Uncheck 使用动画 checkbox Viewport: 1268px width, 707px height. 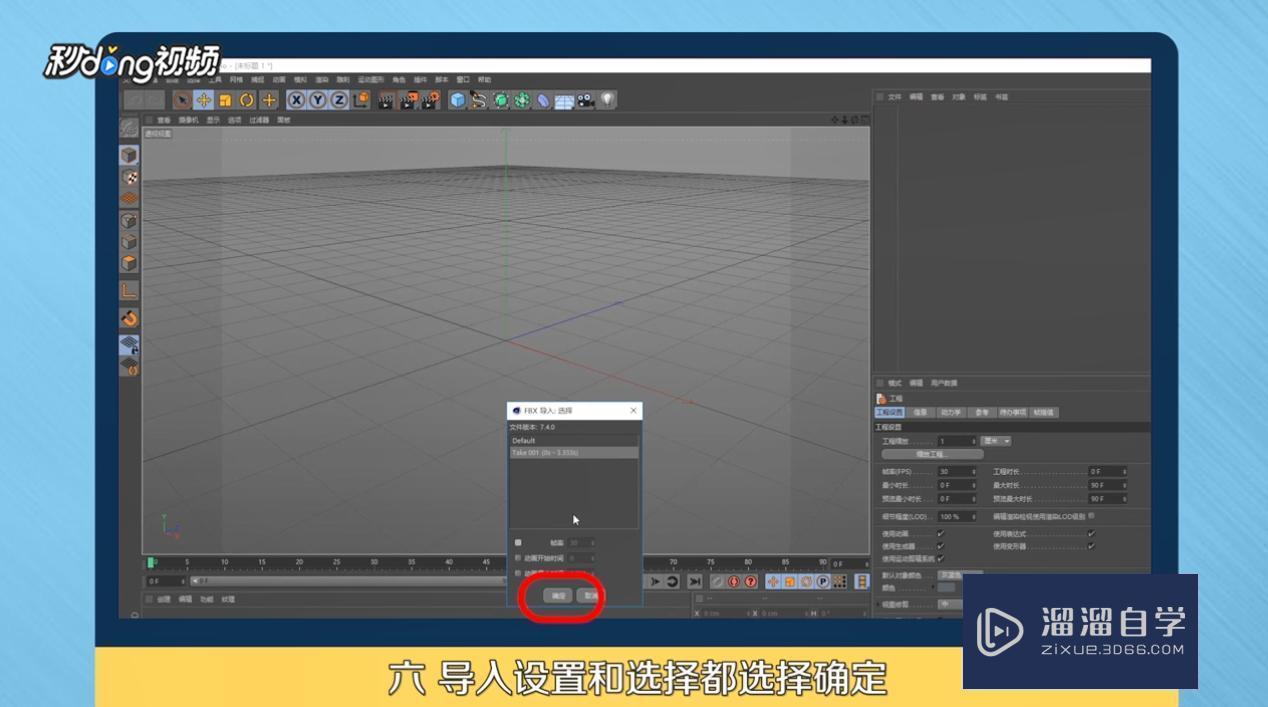pyautogui.click(x=941, y=533)
